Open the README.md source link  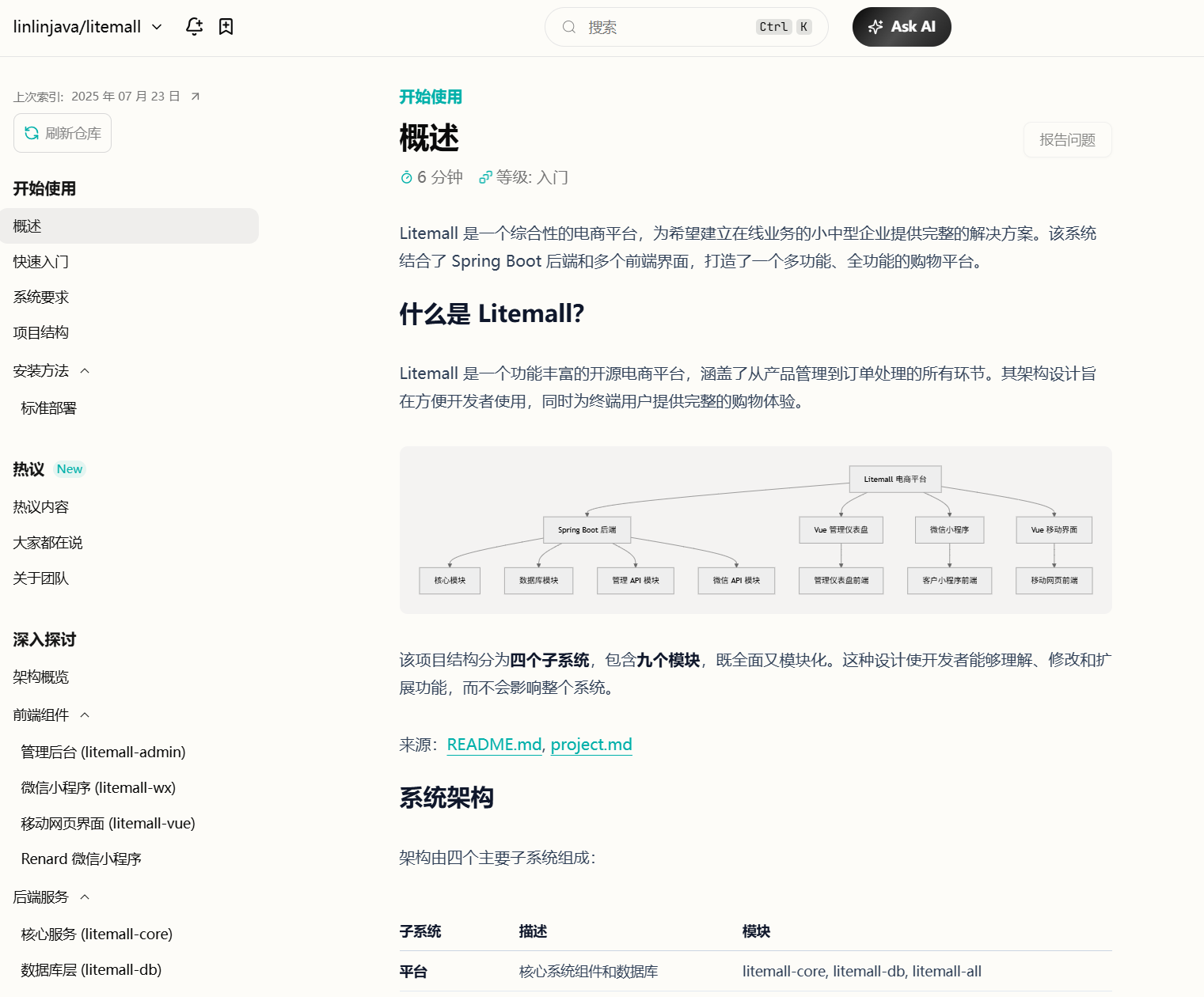(x=494, y=745)
